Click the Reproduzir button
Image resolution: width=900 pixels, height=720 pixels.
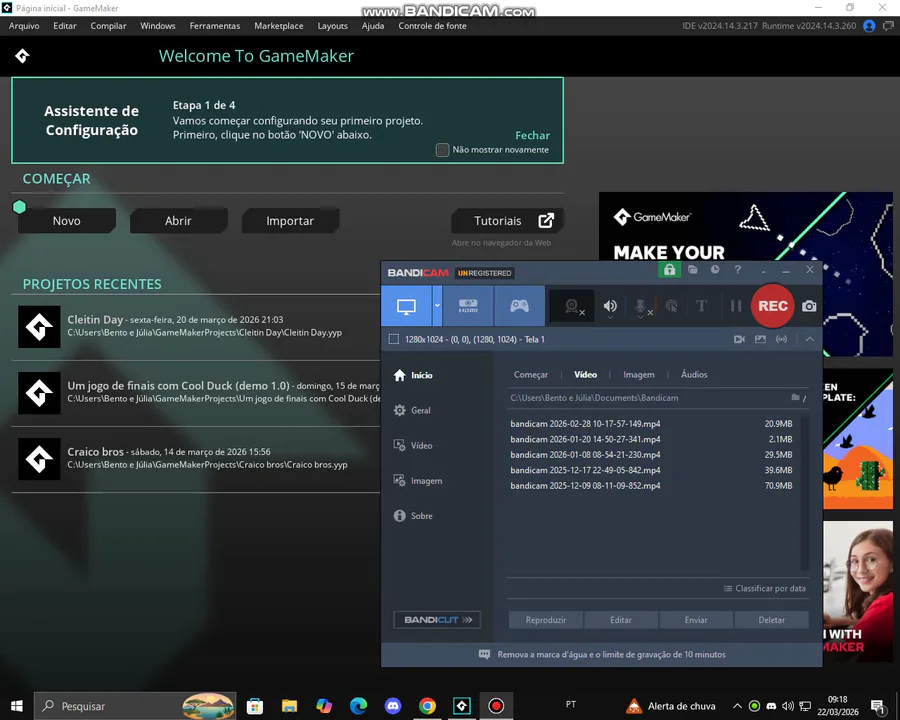click(x=545, y=620)
